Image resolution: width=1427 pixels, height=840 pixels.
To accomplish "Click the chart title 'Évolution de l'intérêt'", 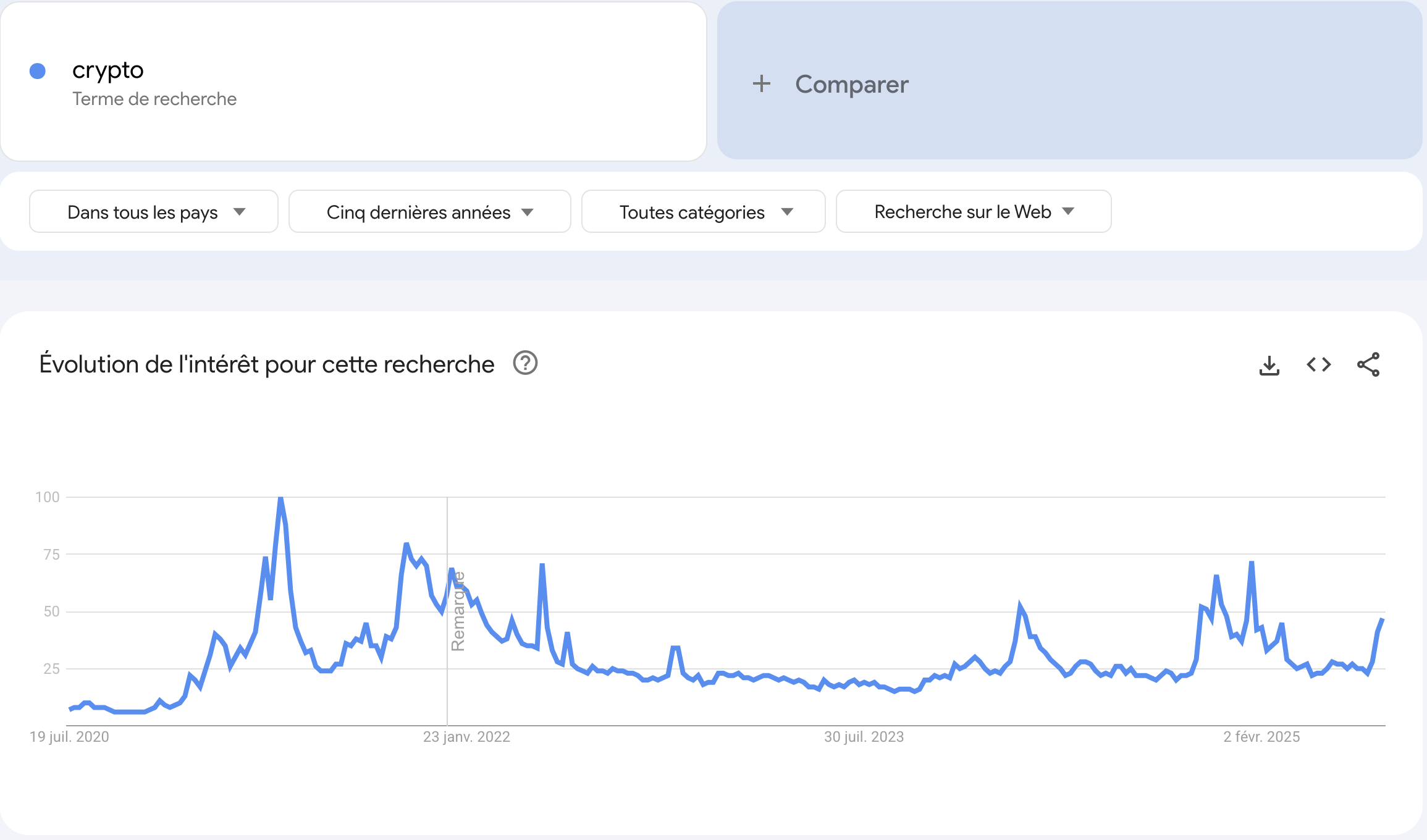I will point(267,364).
